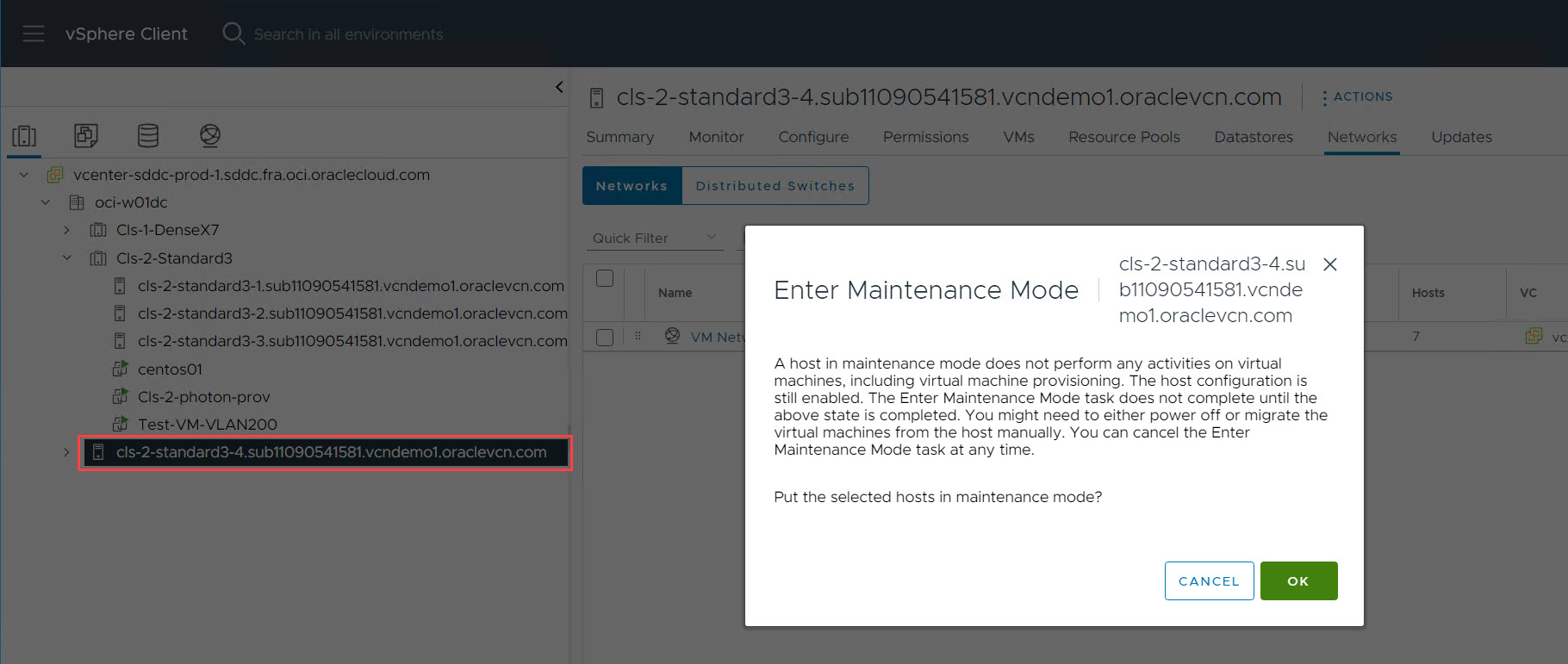Open the Permissions tab
Screen dimensions: 1568x664
pyautogui.click(x=926, y=137)
